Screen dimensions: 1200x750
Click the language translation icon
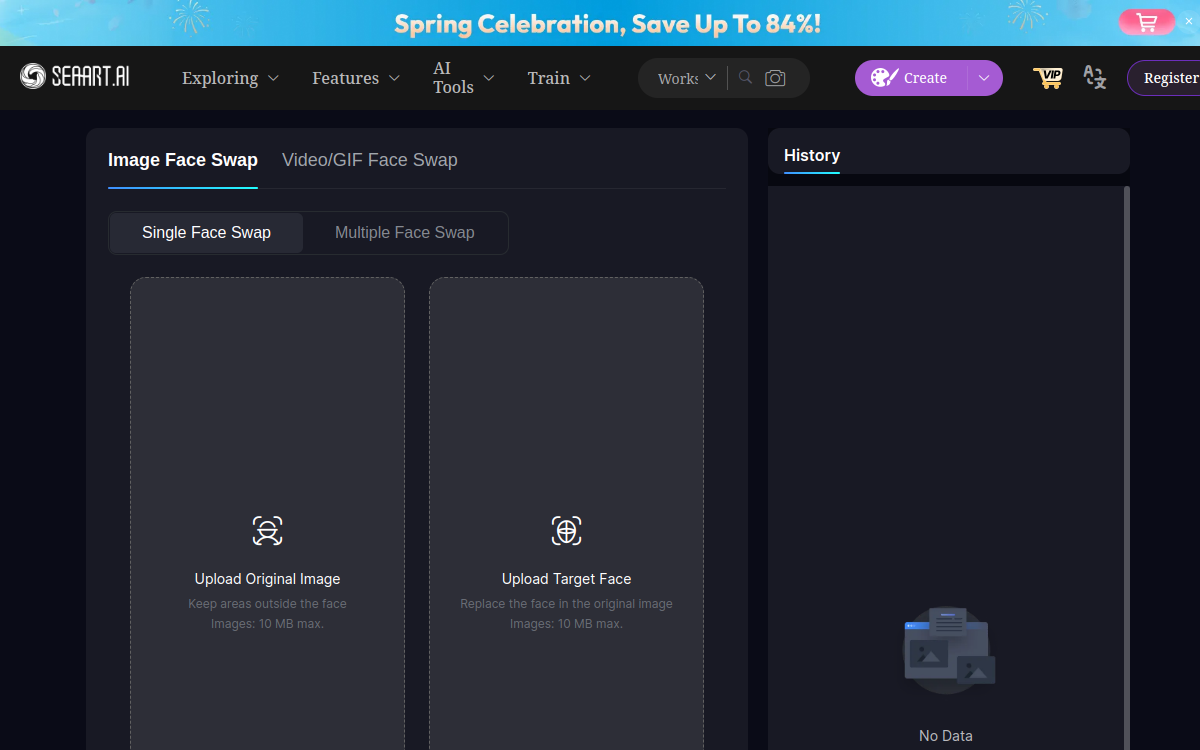point(1095,77)
